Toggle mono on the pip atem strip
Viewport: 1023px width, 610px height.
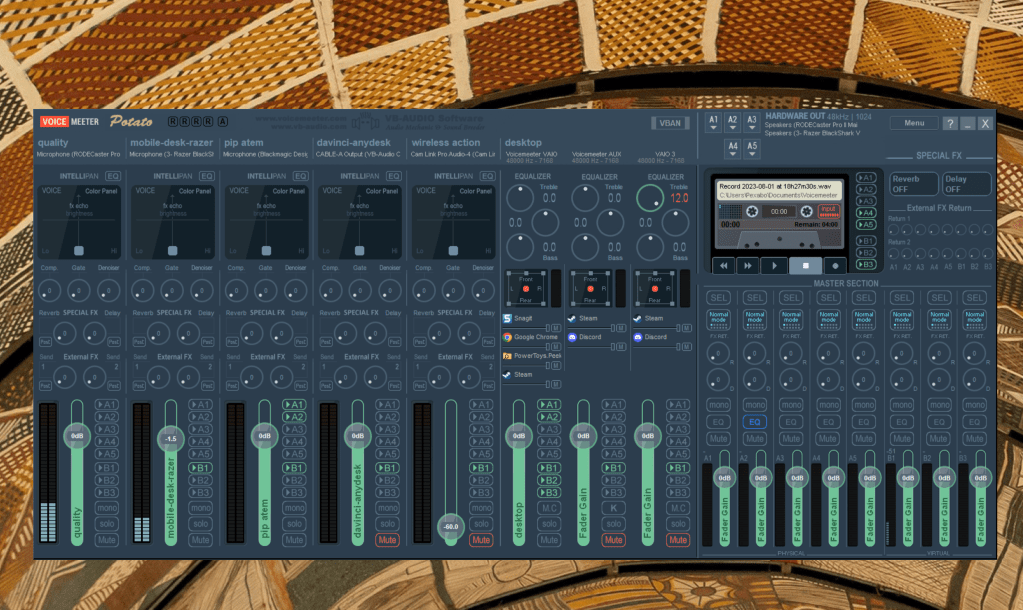[294, 508]
